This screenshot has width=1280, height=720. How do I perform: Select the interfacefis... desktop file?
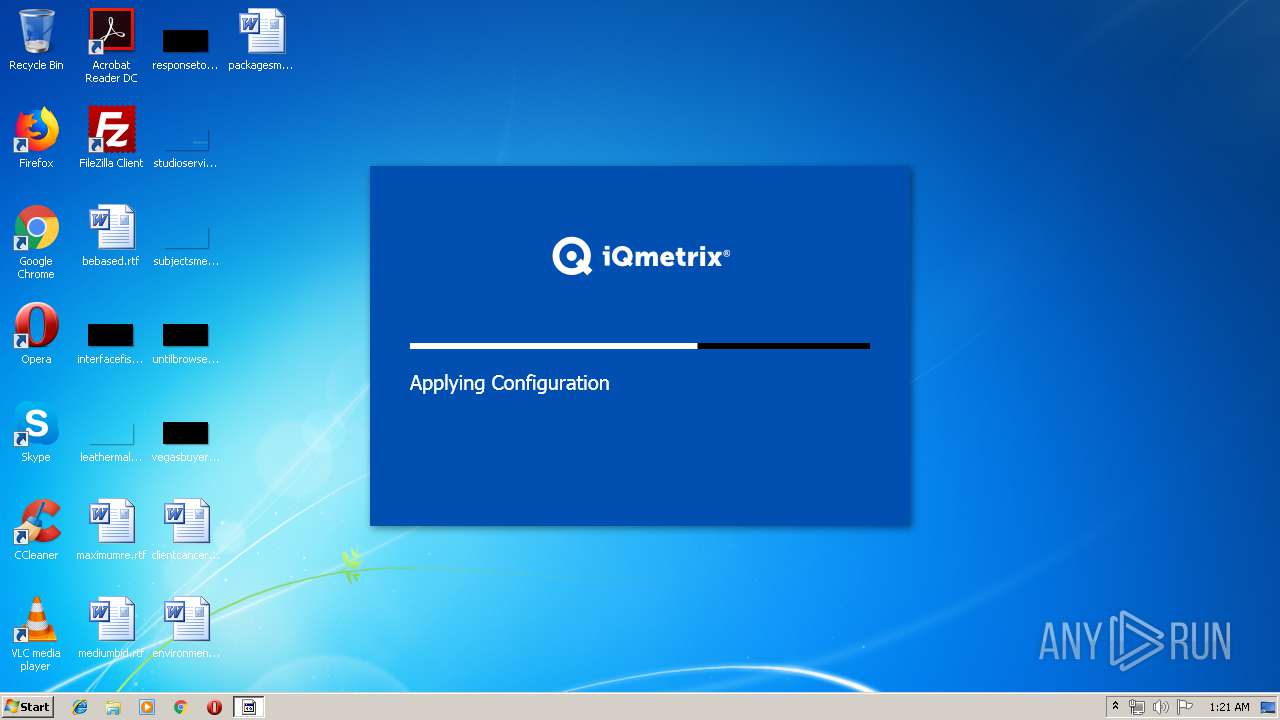(x=111, y=343)
